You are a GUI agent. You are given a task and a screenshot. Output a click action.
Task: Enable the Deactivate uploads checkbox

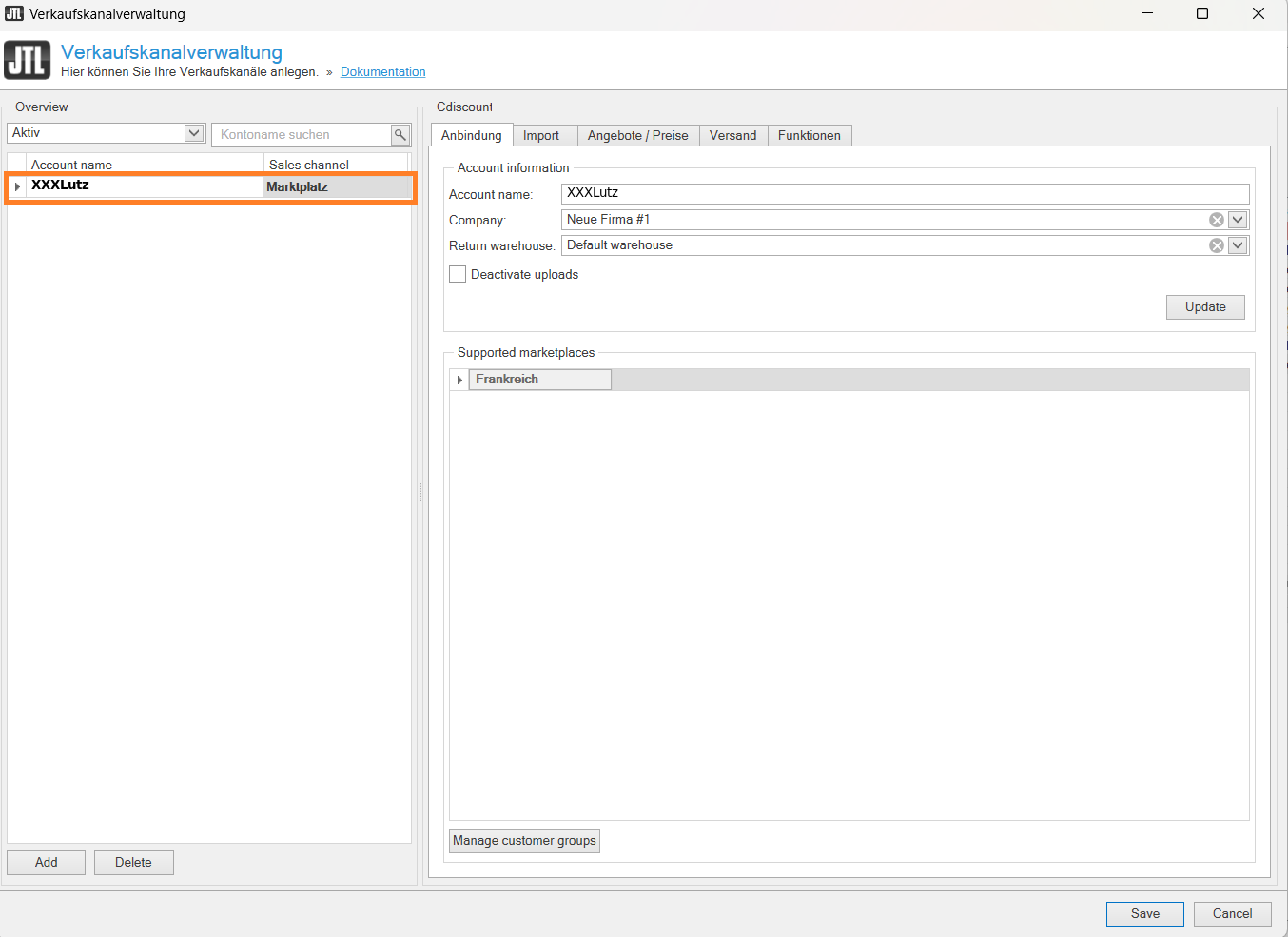click(458, 274)
